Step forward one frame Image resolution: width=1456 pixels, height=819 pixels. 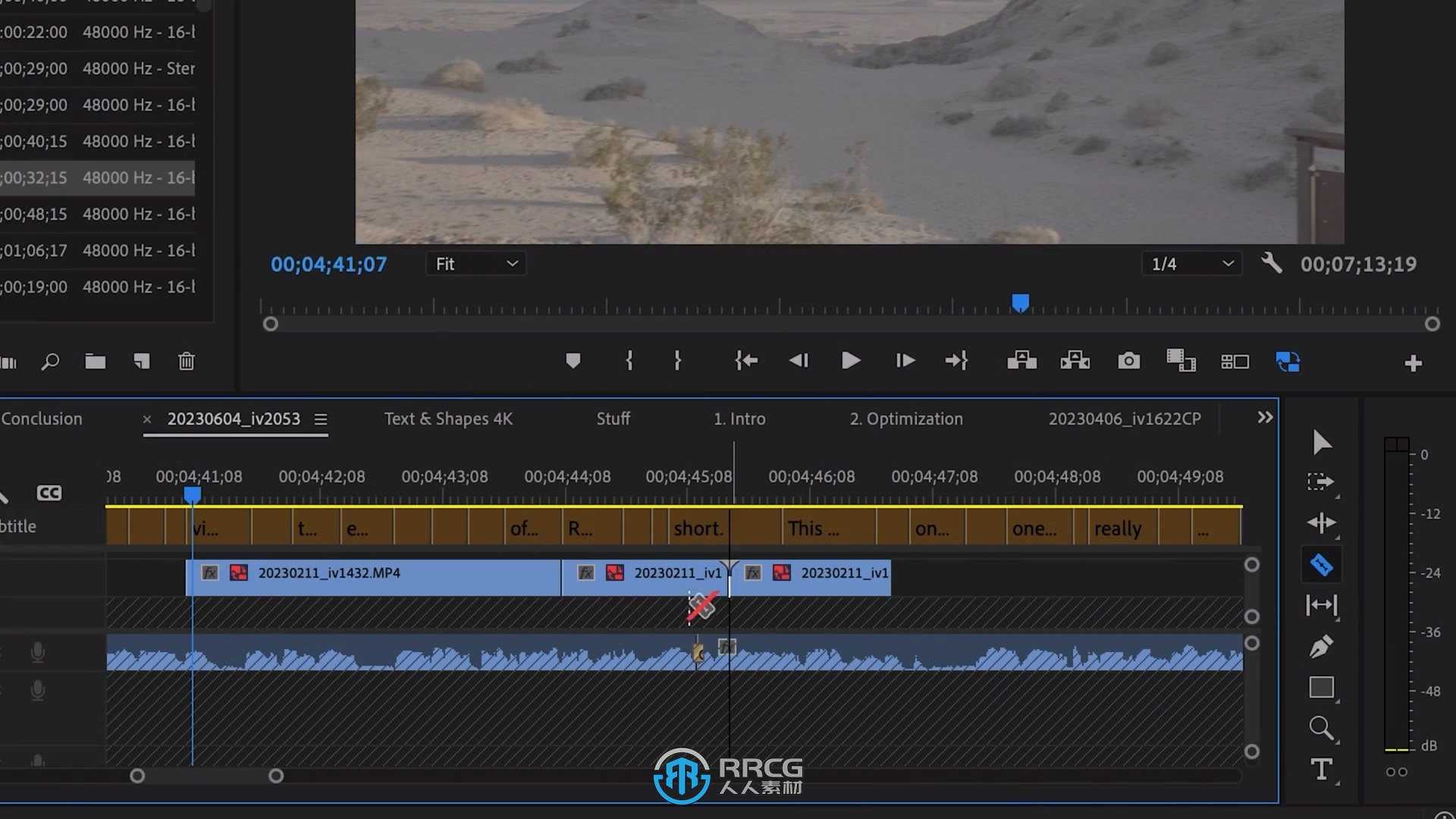tap(905, 361)
